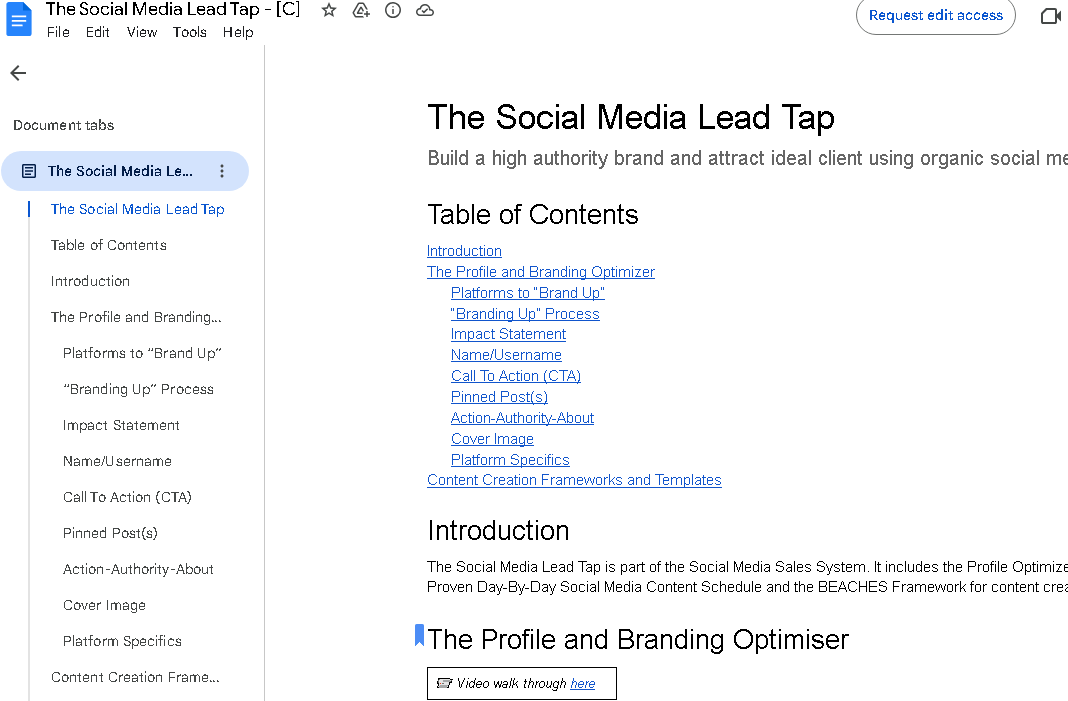
Task: Follow the Pinned Post(s) contents link
Action: 499,397
